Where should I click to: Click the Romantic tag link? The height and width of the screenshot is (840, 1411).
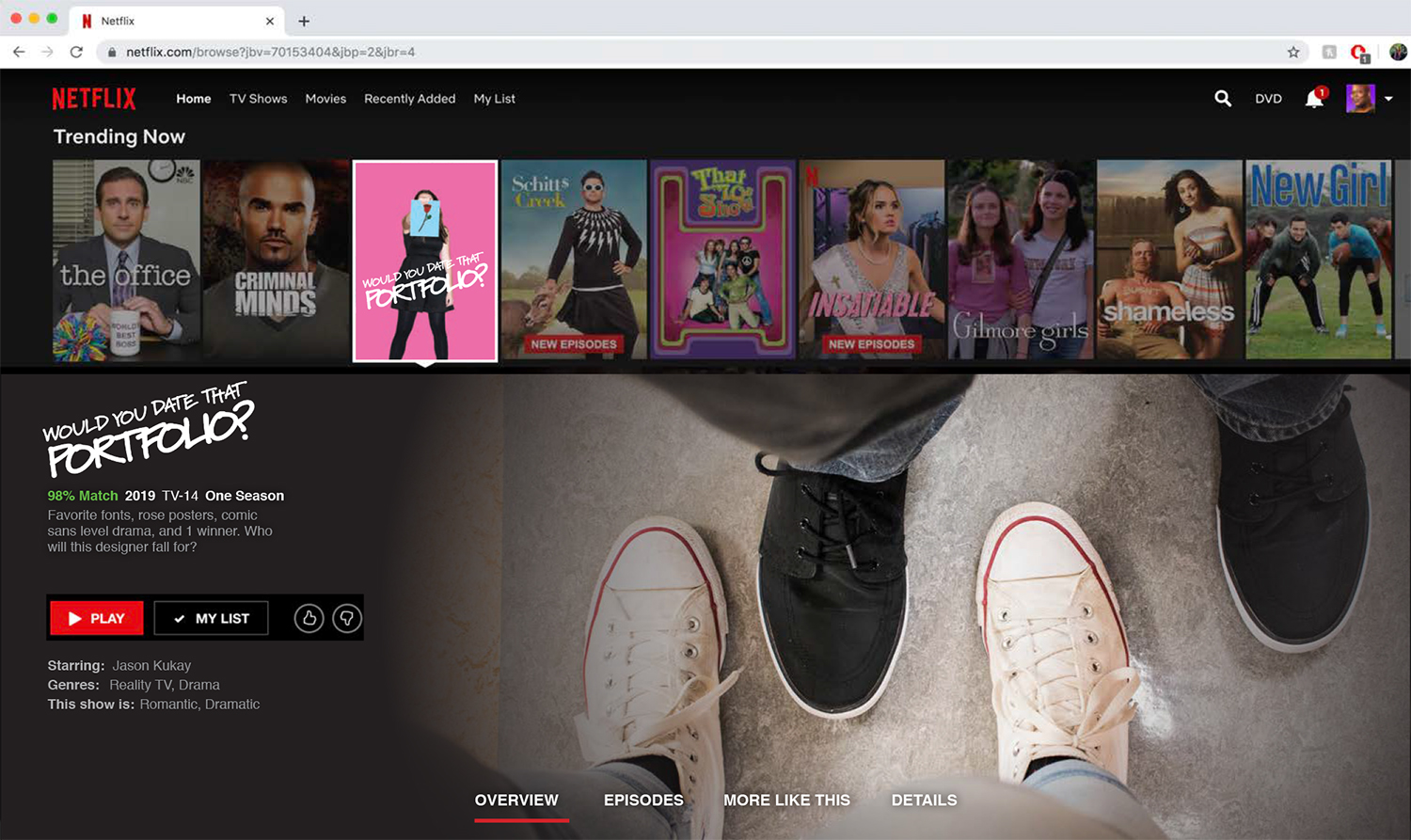[x=167, y=704]
